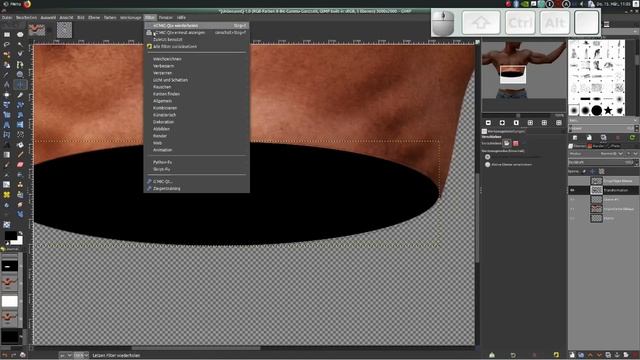Image resolution: width=640 pixels, height=360 pixels.
Task: Click zoom out icon in Navigation panel
Action: coord(488,123)
